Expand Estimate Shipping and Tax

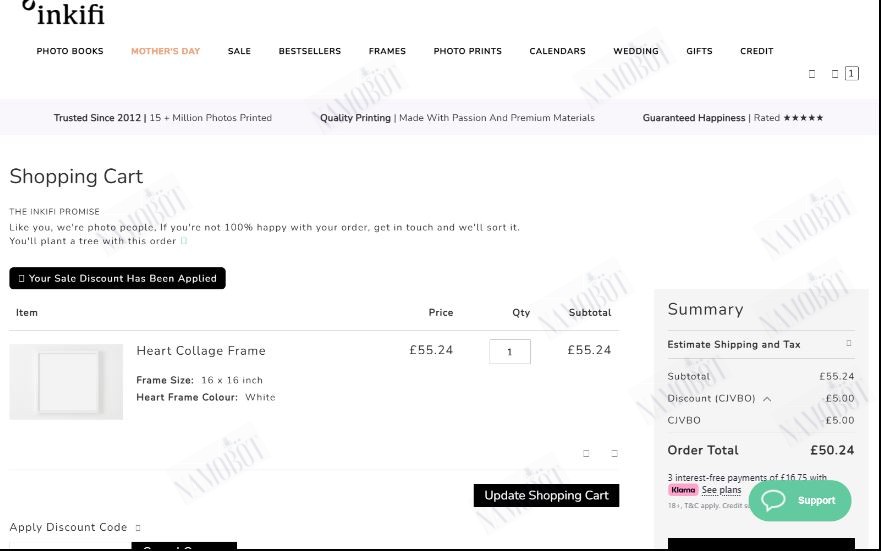point(761,344)
